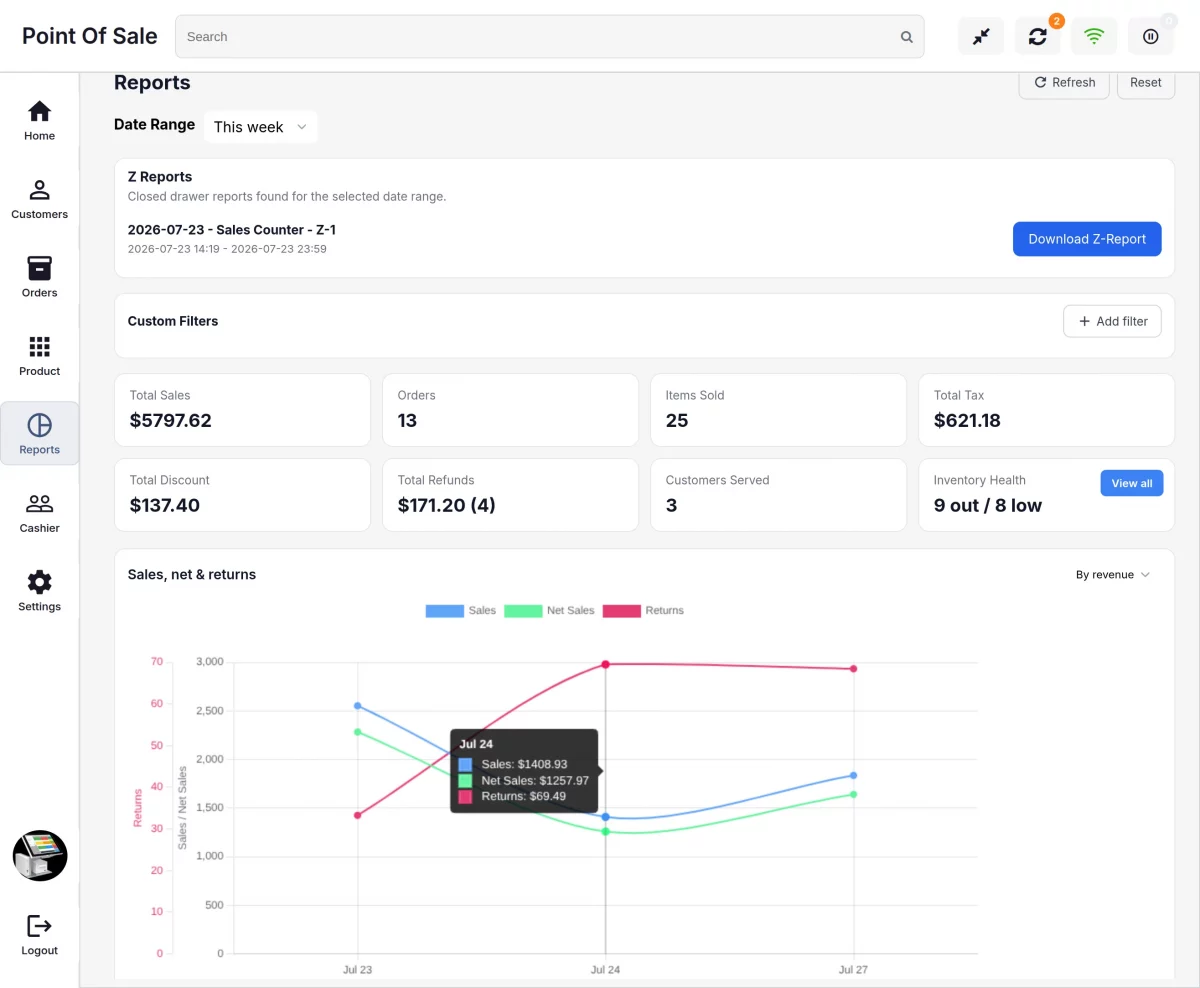Screen dimensions: 1200x988
Task: Click the Add filter button
Action: coord(1112,321)
